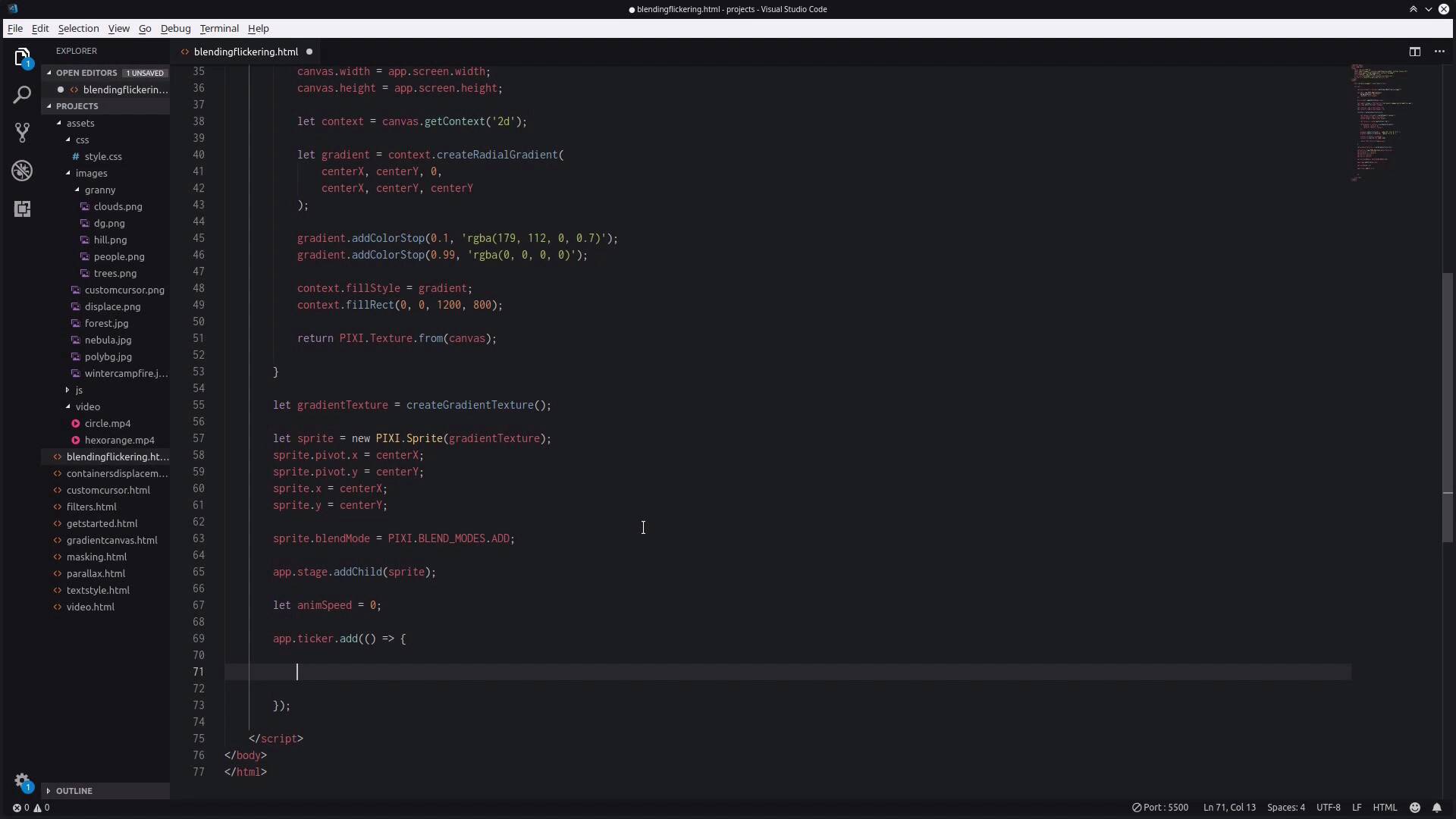
Task: Collapse the granny folder
Action: tap(99, 190)
